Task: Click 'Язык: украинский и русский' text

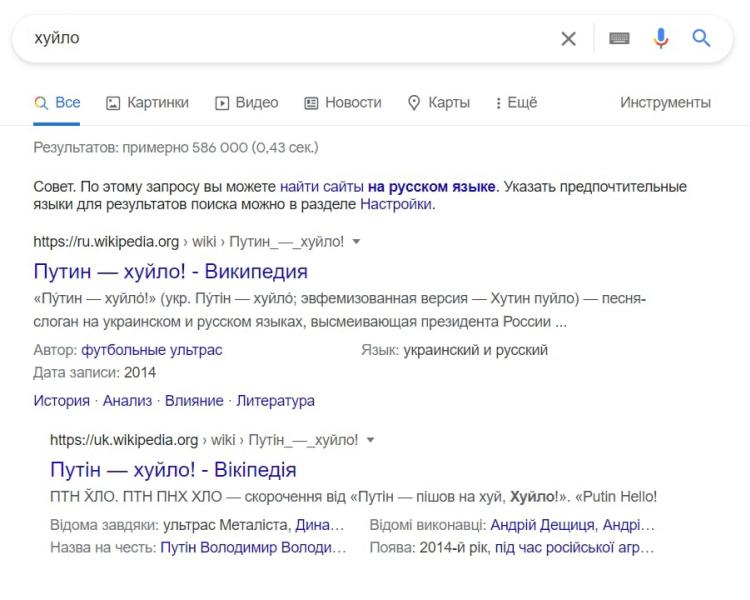Action: pyautogui.click(x=454, y=350)
